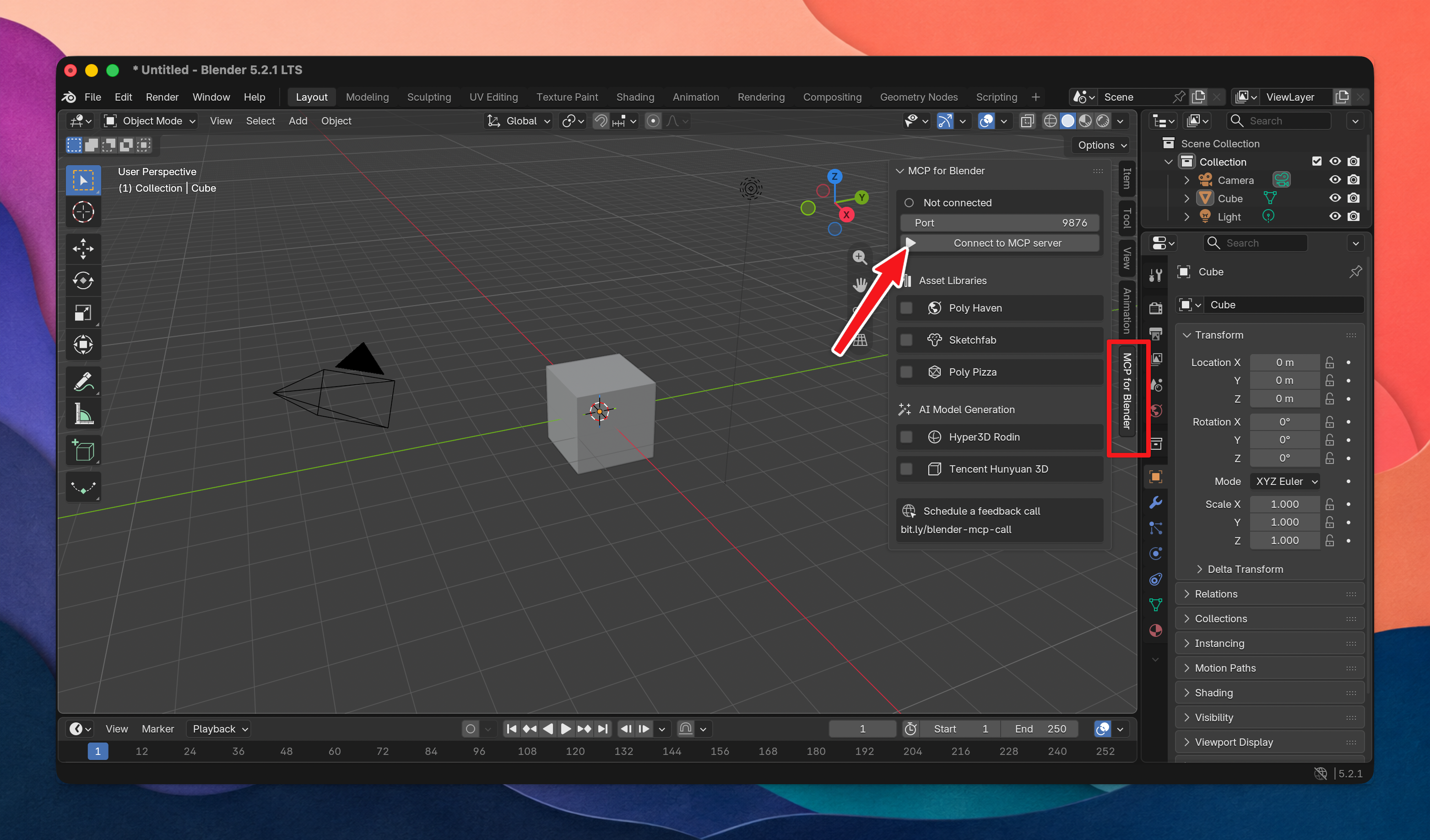This screenshot has height=840, width=1430.
Task: Play the animation in reverse
Action: tap(547, 729)
